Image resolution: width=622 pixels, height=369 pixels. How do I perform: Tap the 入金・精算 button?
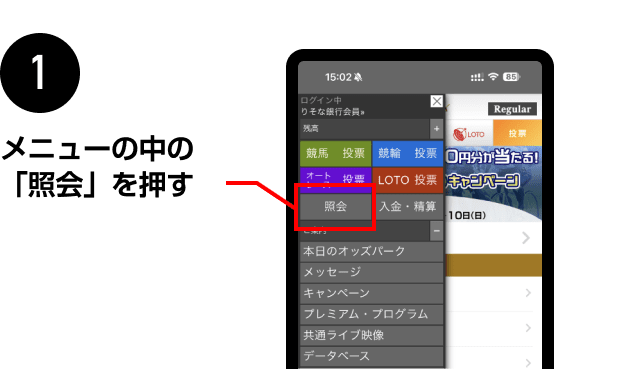coord(407,206)
